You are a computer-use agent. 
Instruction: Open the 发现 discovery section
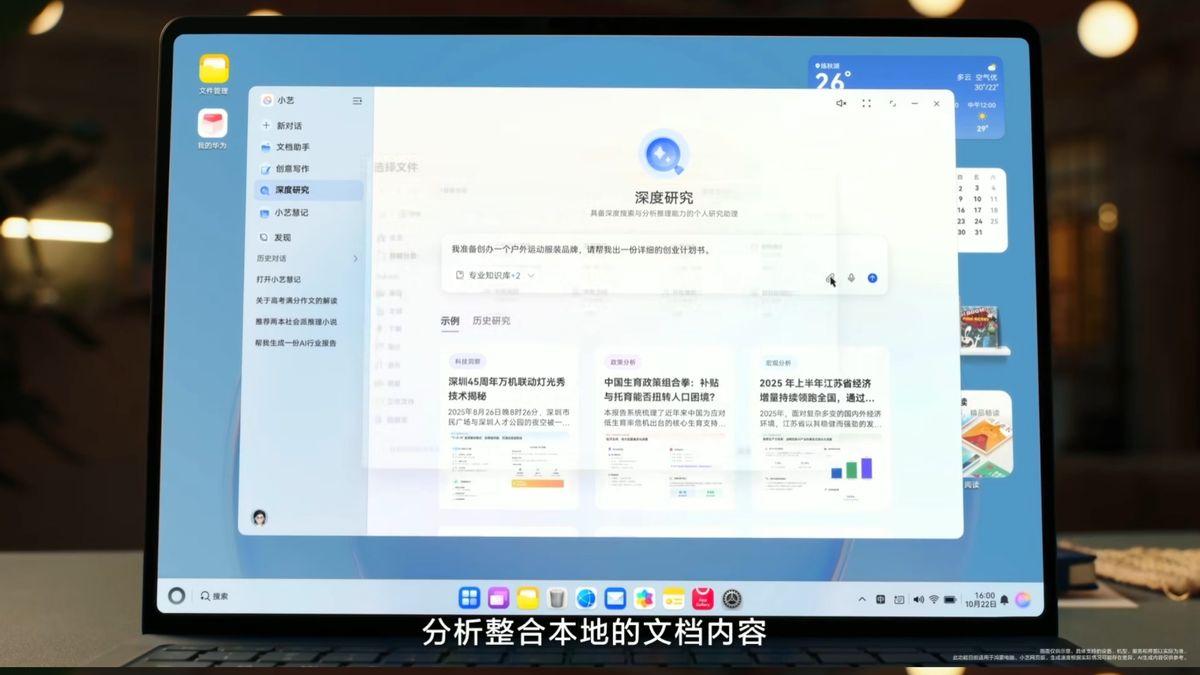pyautogui.click(x=283, y=237)
